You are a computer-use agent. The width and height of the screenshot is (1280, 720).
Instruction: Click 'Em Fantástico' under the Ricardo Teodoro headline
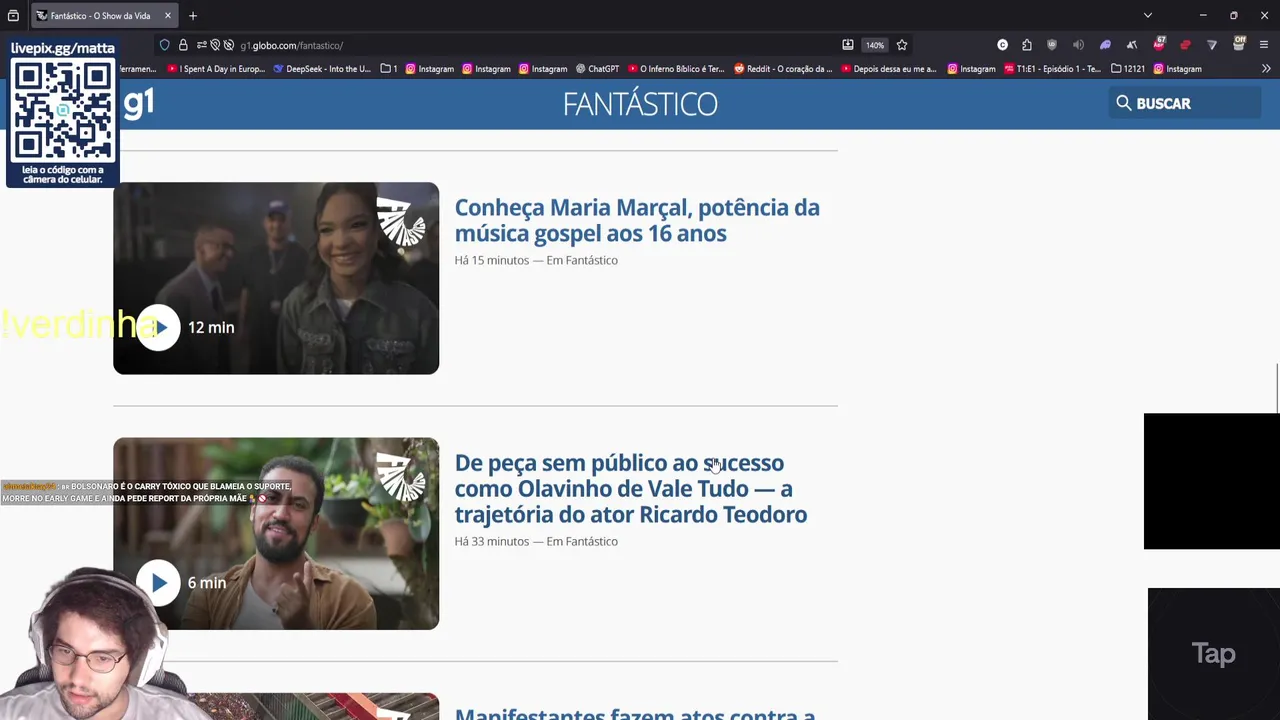click(x=582, y=541)
